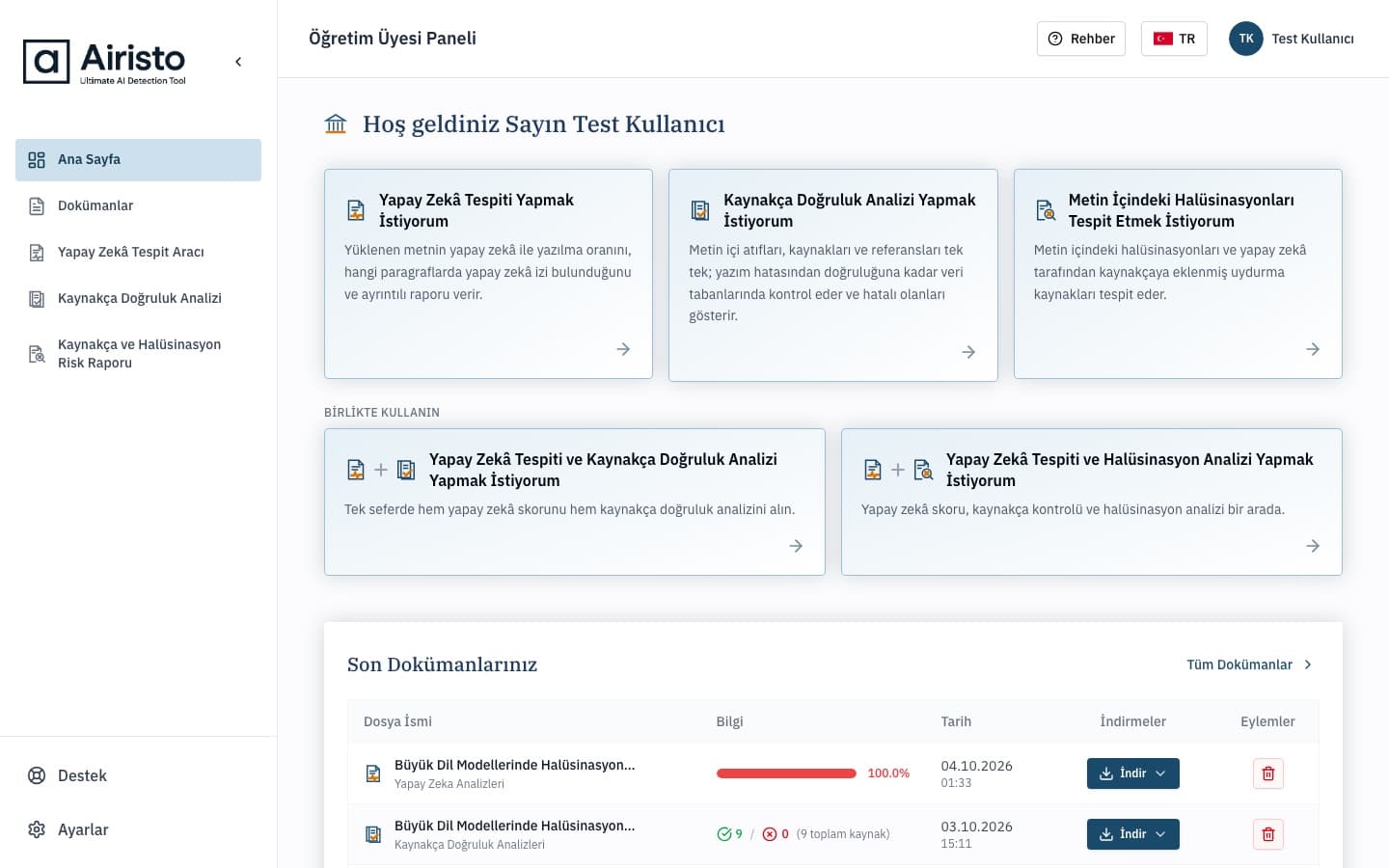The width and height of the screenshot is (1389, 868).
Task: Select the Yapay Zekâ Tespiti ve Kaynakça card title
Action: point(603,470)
